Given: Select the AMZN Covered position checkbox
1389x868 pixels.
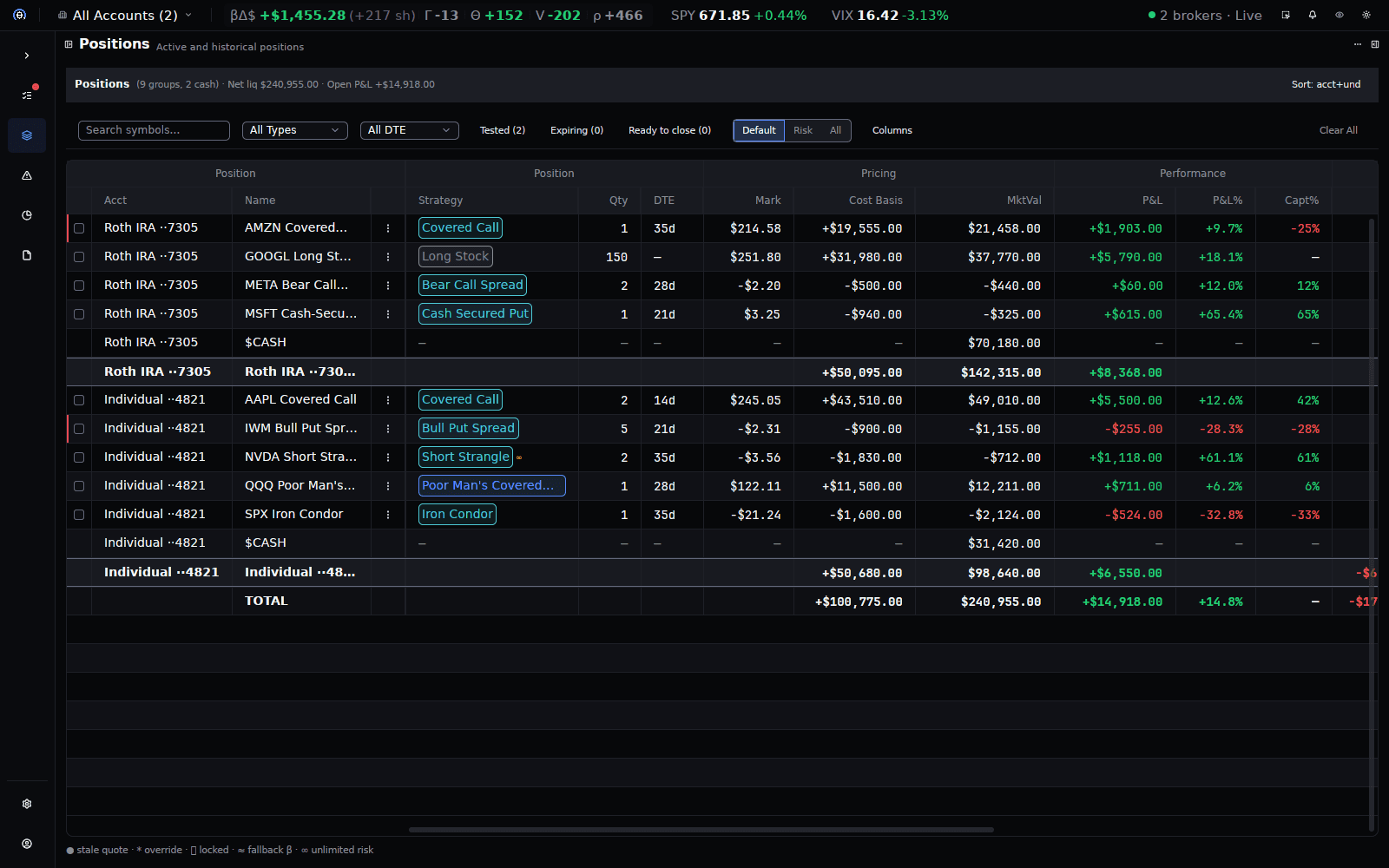Looking at the screenshot, I should pos(79,228).
